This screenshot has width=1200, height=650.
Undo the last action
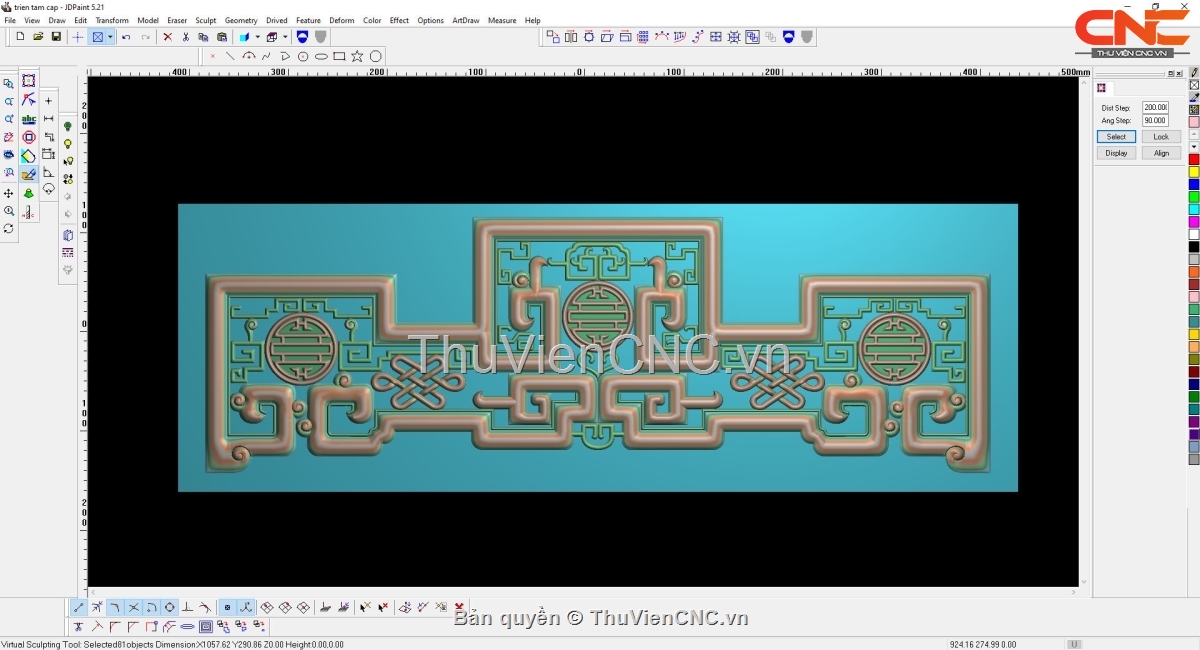coord(126,37)
